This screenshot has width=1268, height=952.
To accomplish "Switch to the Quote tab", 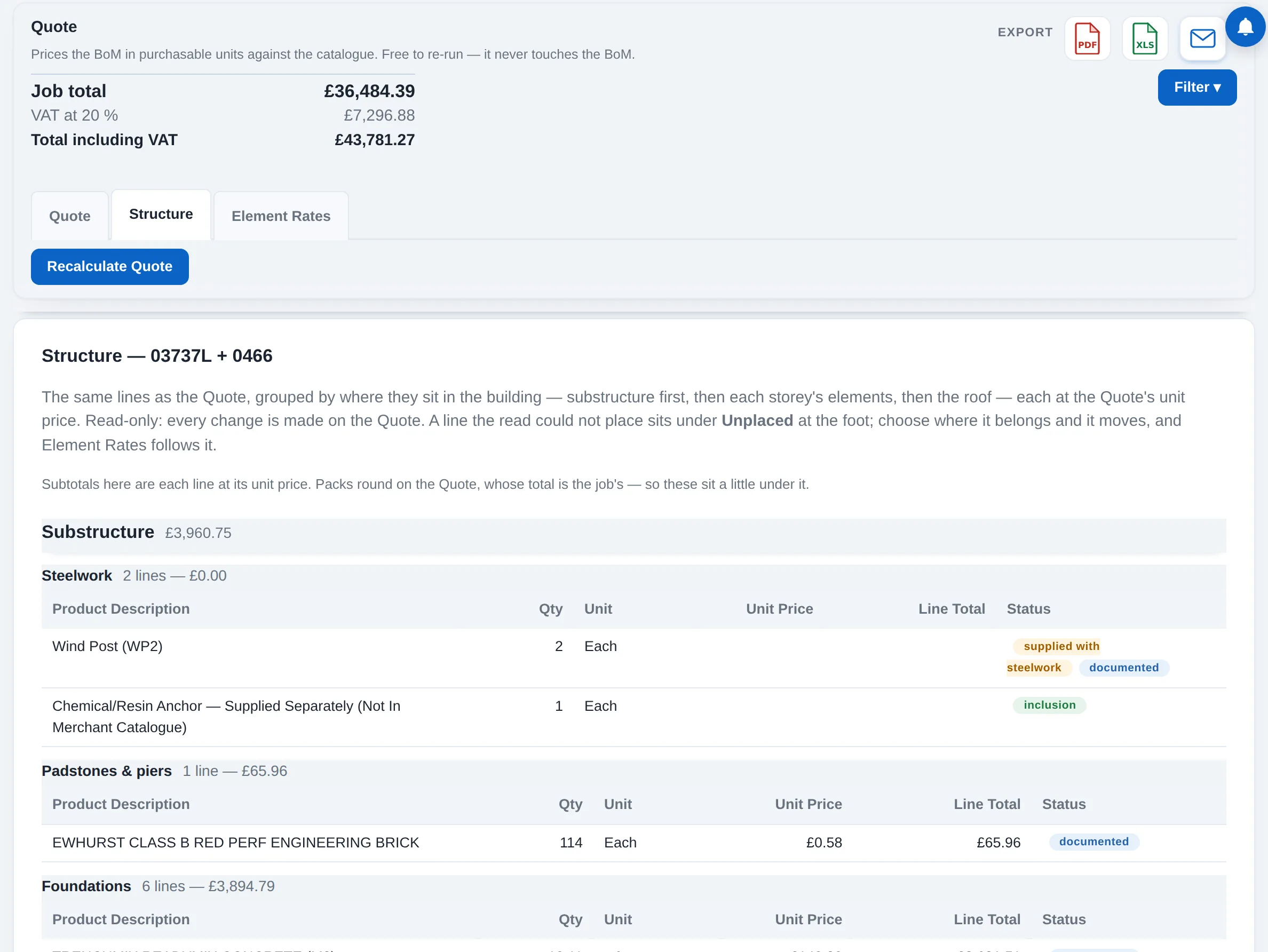I will click(x=70, y=216).
